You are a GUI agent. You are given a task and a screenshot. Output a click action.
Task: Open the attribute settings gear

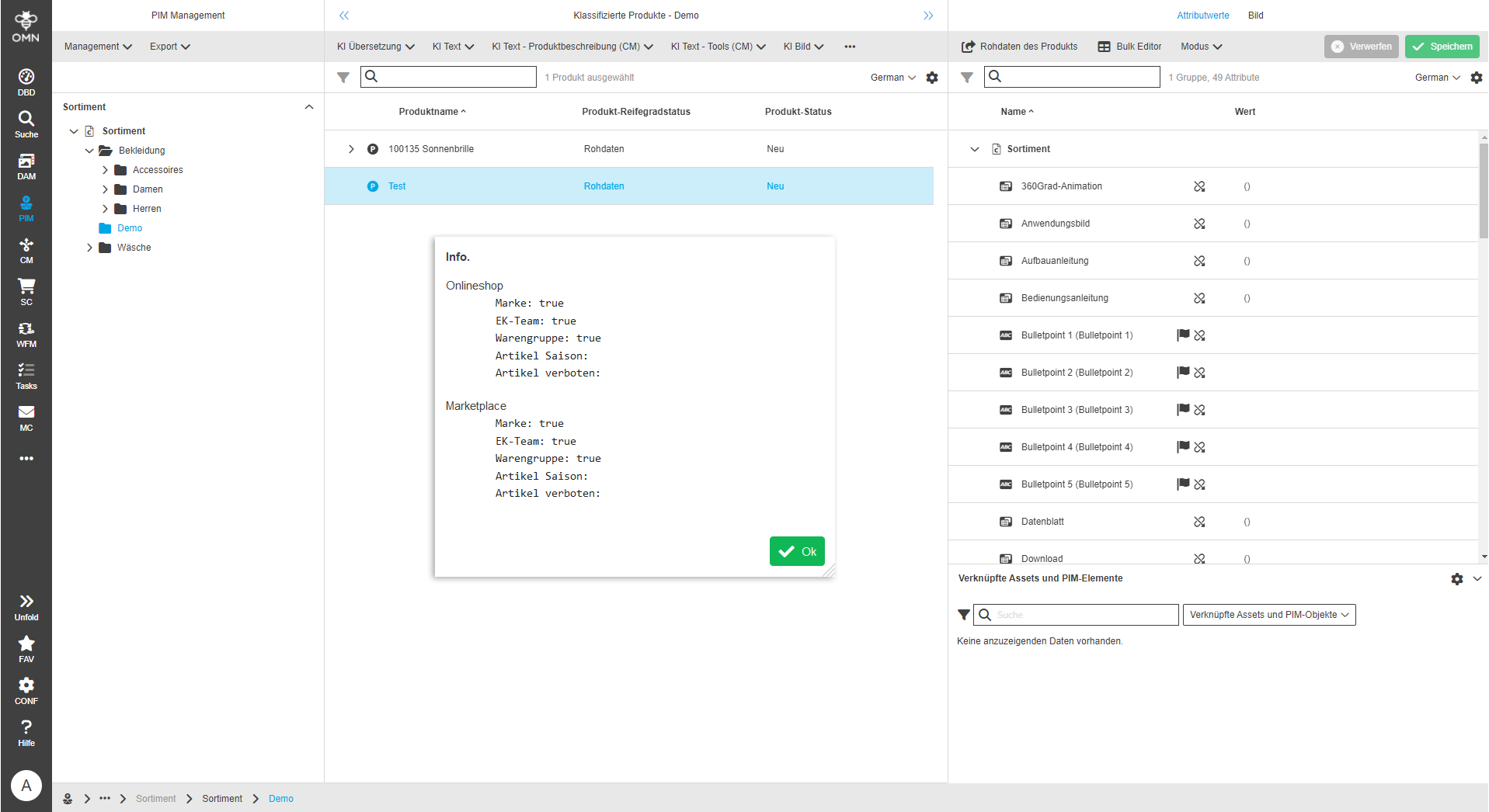click(x=1477, y=77)
